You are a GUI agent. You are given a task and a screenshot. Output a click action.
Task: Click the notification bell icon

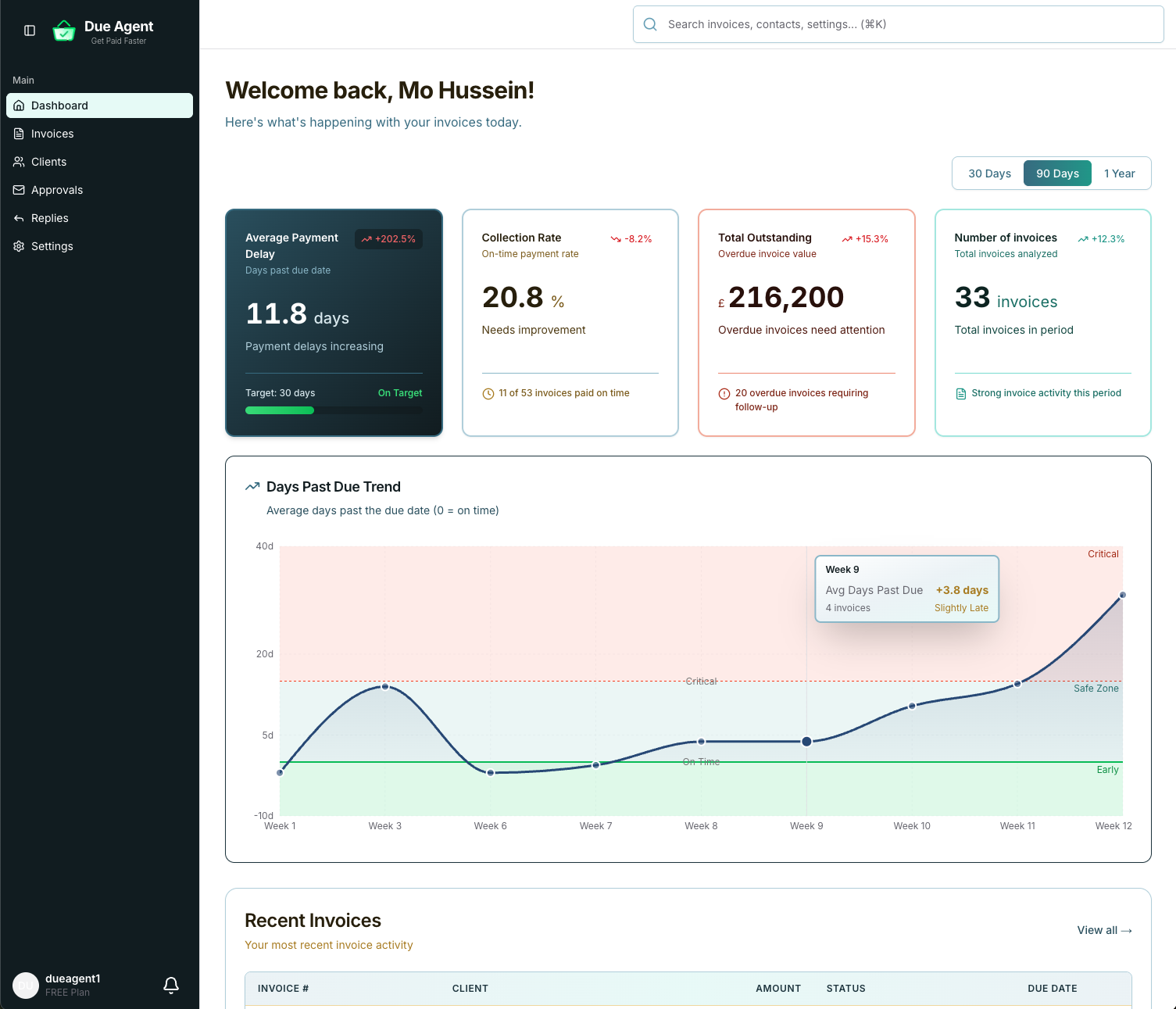171,986
